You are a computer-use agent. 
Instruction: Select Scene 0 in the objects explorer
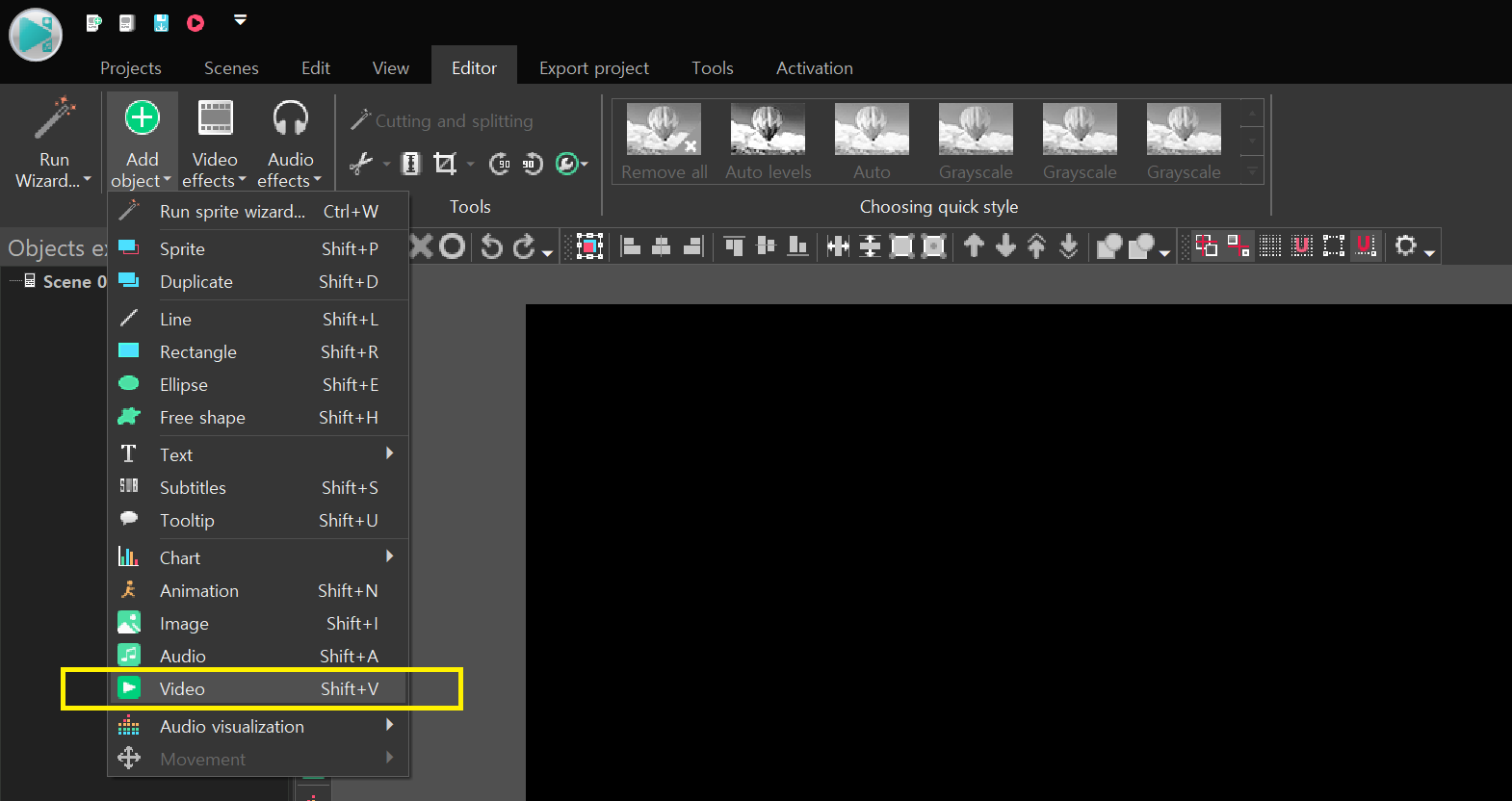[67, 281]
